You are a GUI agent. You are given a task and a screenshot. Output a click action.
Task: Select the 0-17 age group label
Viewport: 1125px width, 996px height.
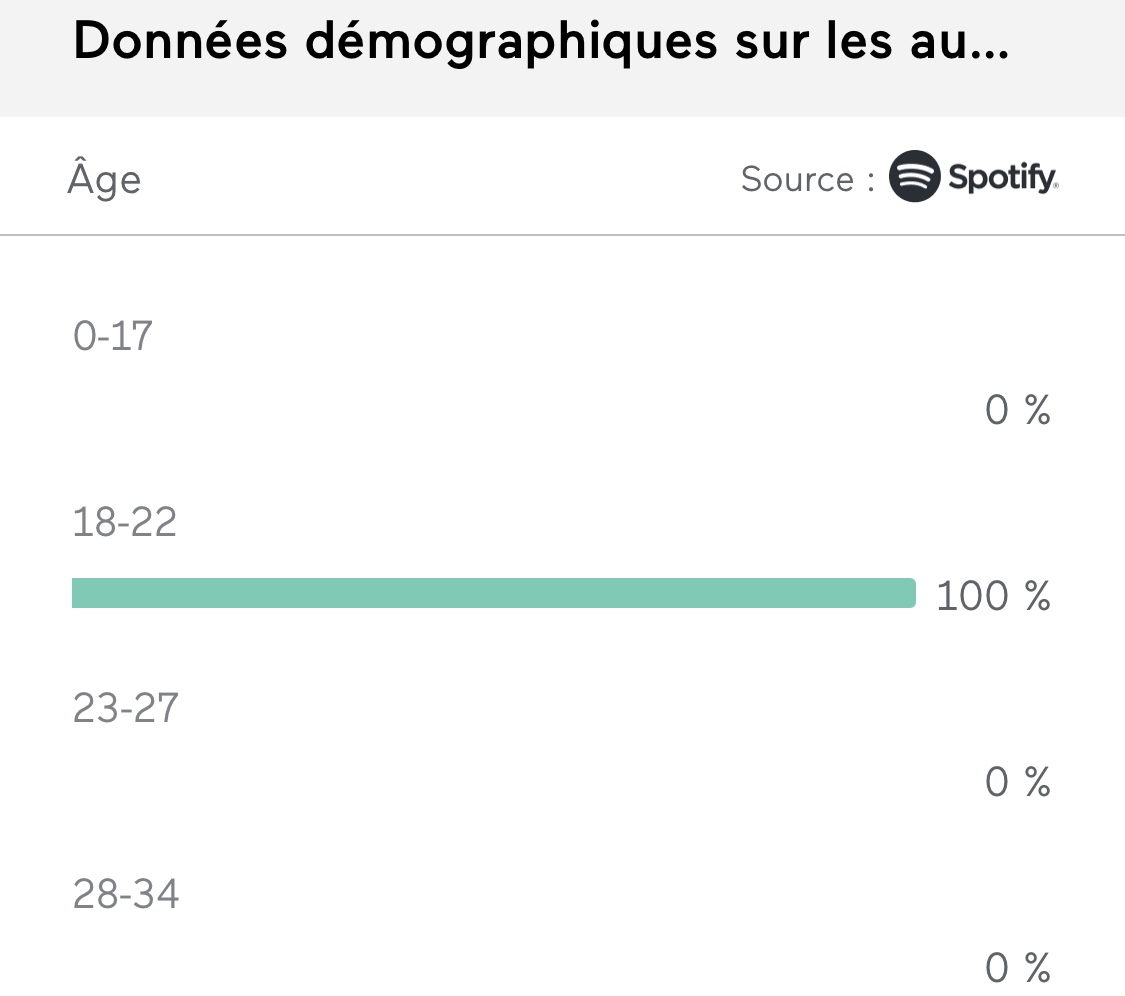(113, 336)
